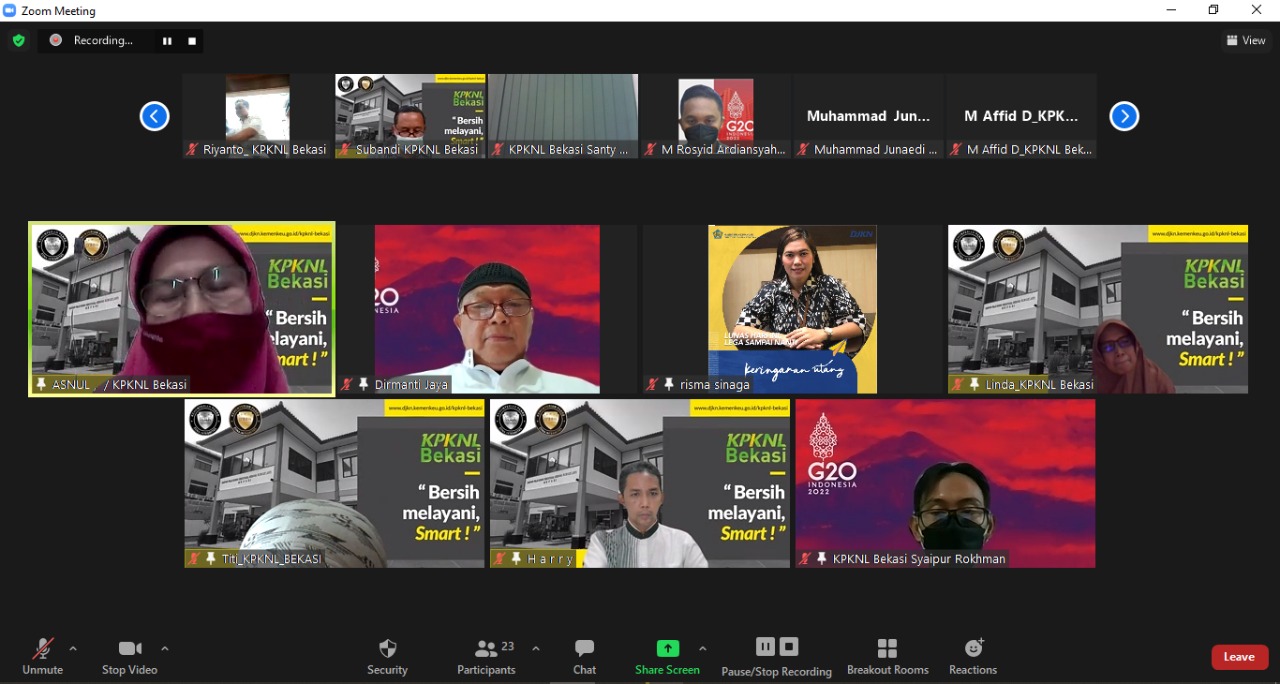This screenshot has width=1280, height=684.
Task: Open the View layout menu
Action: pyautogui.click(x=1246, y=41)
